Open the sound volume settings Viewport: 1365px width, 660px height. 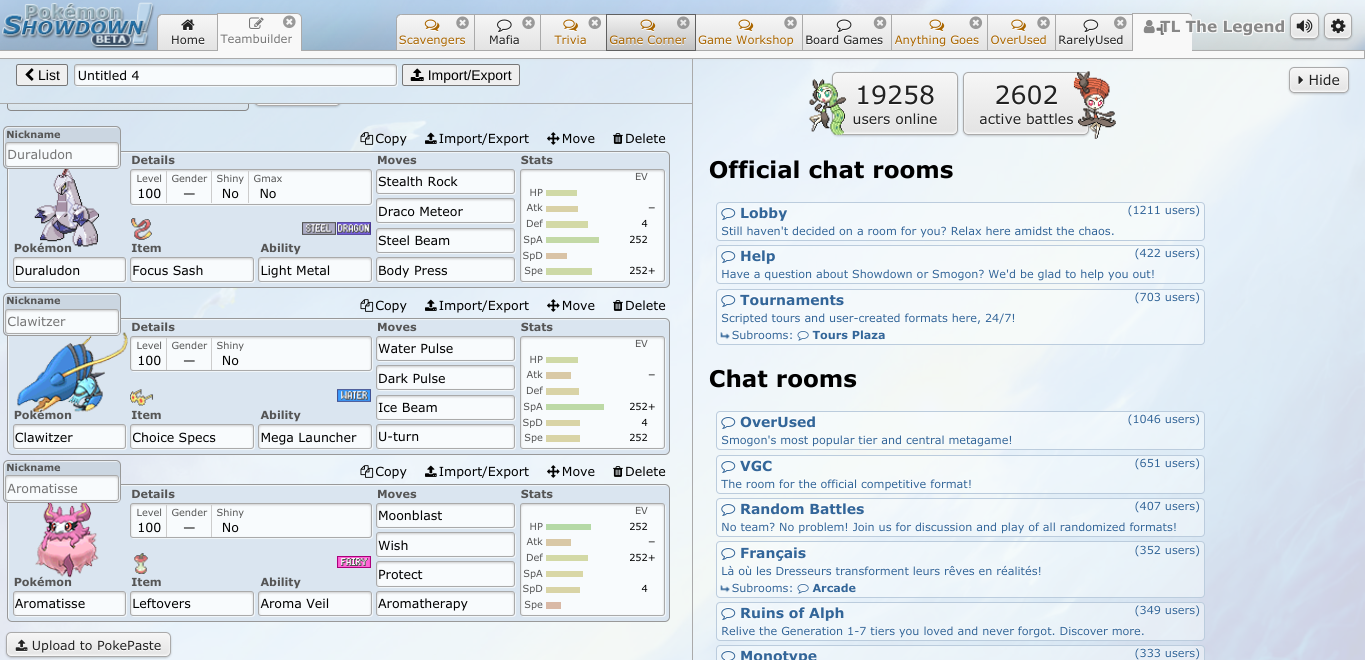tap(1304, 27)
